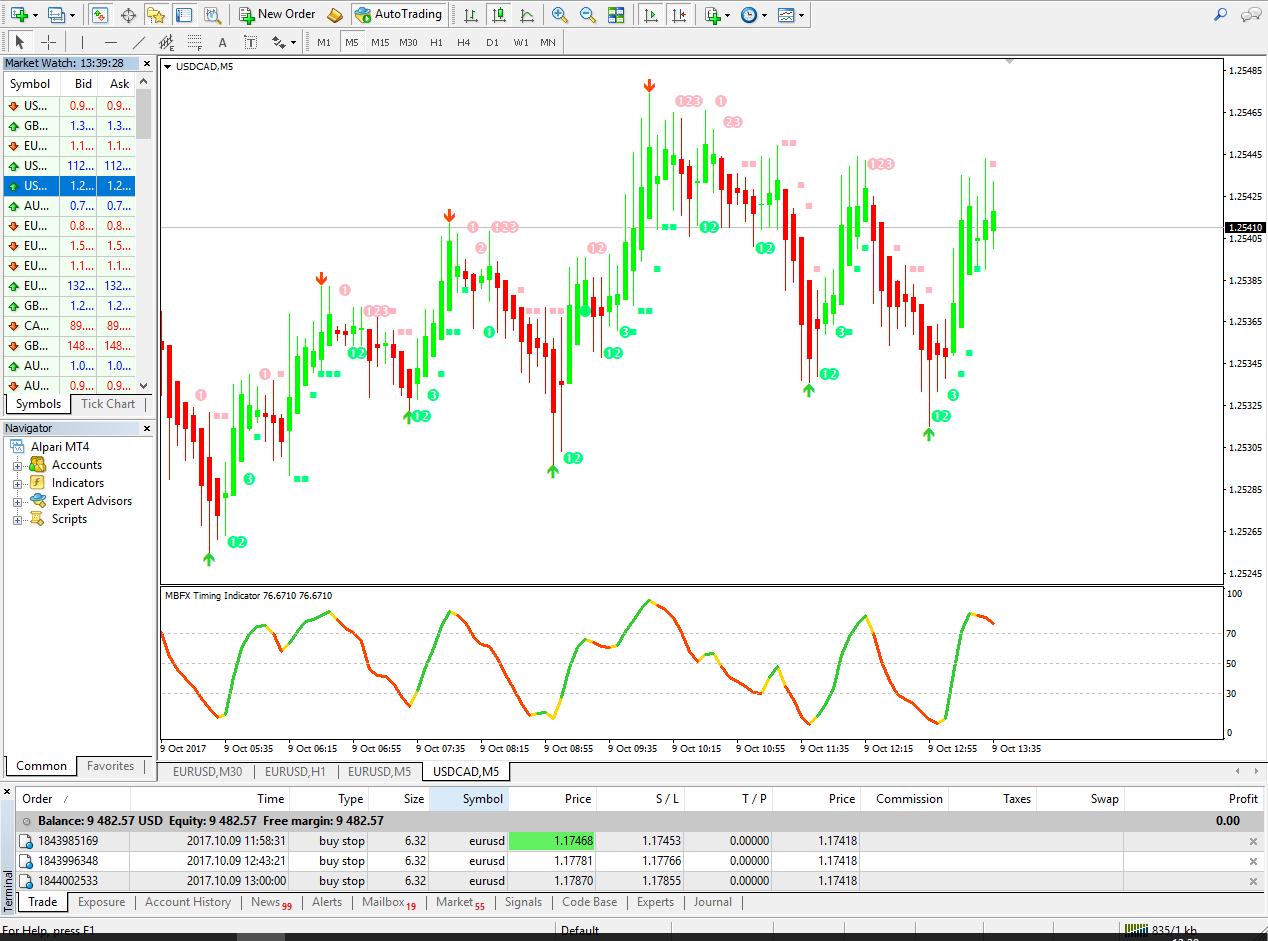
Task: Select the Fibonacci Retracement tool
Action: click(195, 42)
